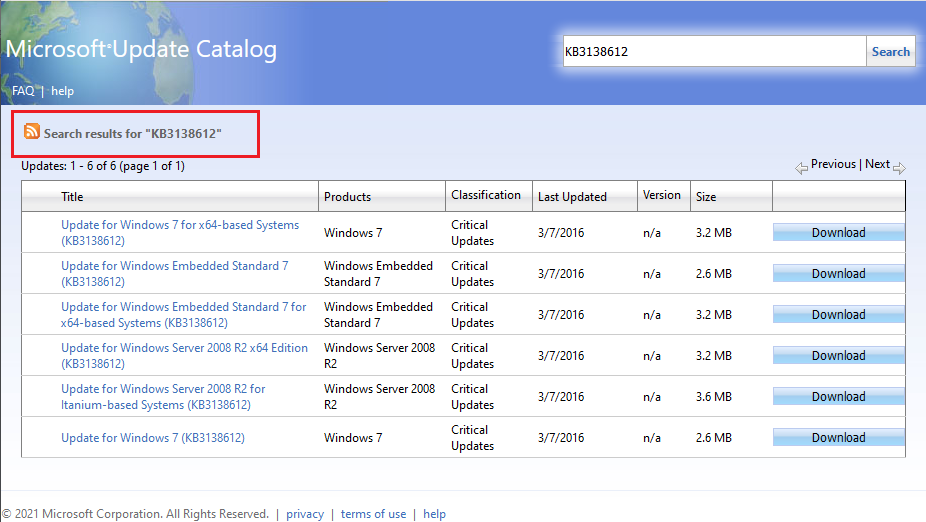Download the Itanium-based 3.6 MB update
The image size is (926, 522).
839,397
